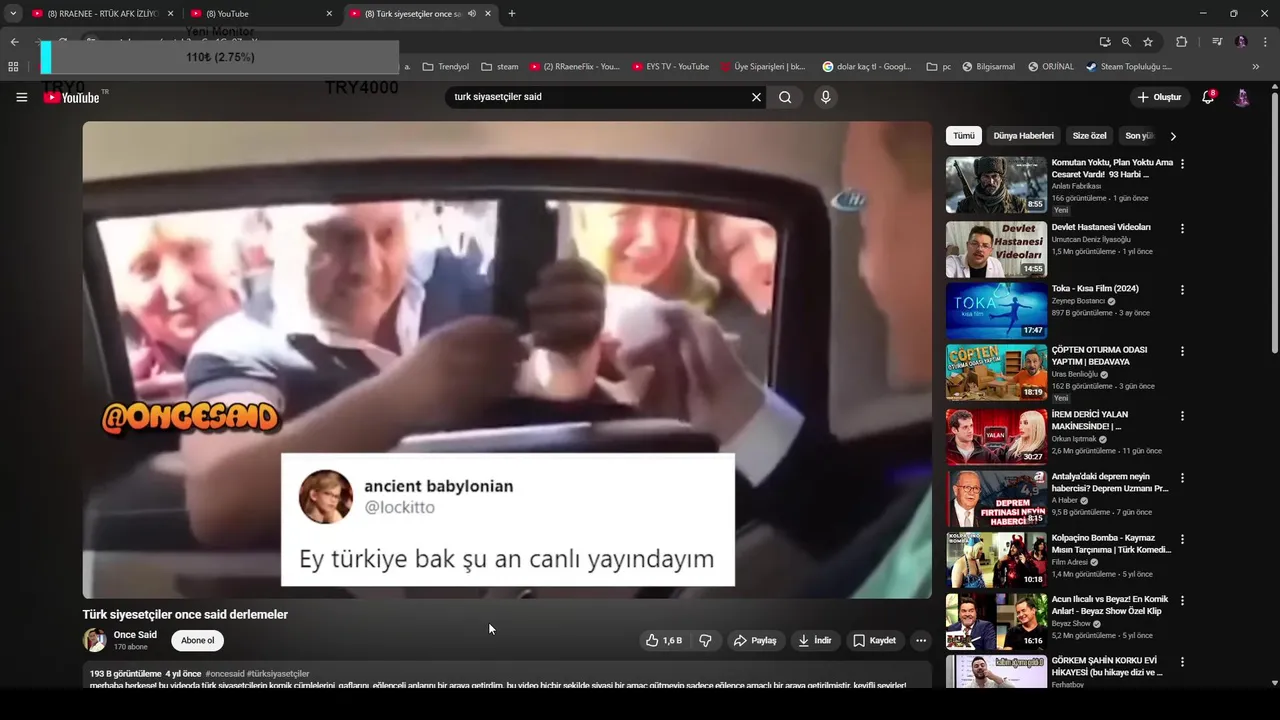Open browser zoom magnifier icon
Image resolution: width=1280 pixels, height=720 pixels.
pyautogui.click(x=1126, y=42)
